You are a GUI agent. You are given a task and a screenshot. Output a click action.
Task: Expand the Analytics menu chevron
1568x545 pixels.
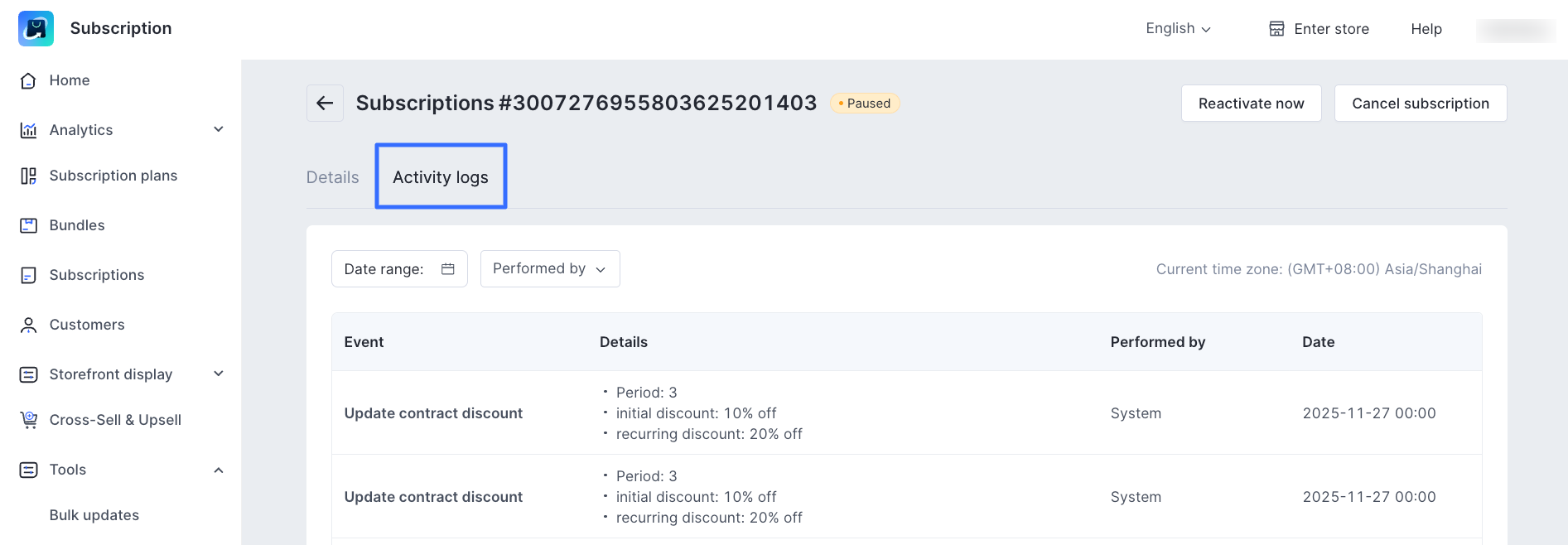tap(219, 129)
